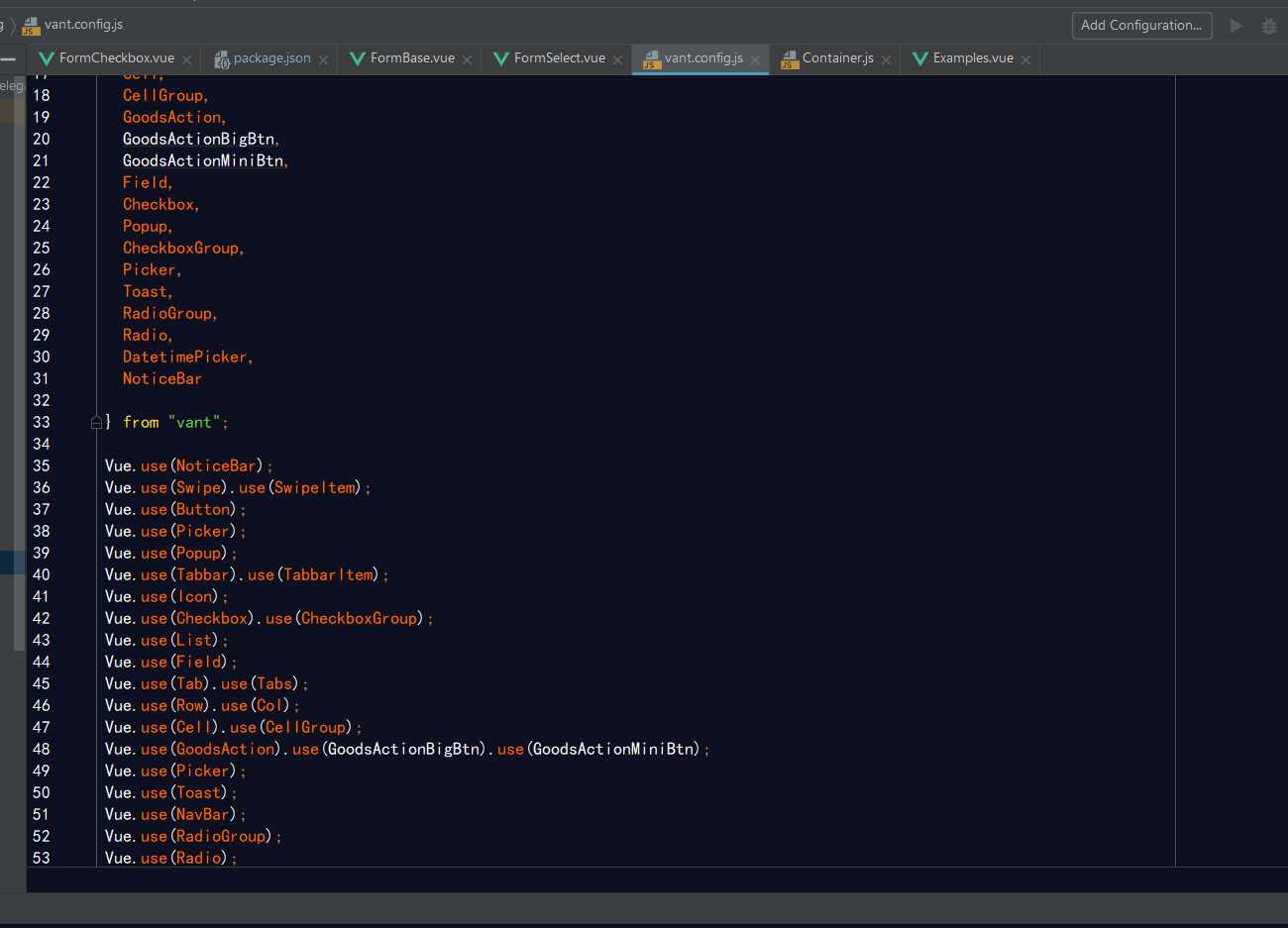
Task: Open the Add Configuration dropdown
Action: (x=1141, y=26)
